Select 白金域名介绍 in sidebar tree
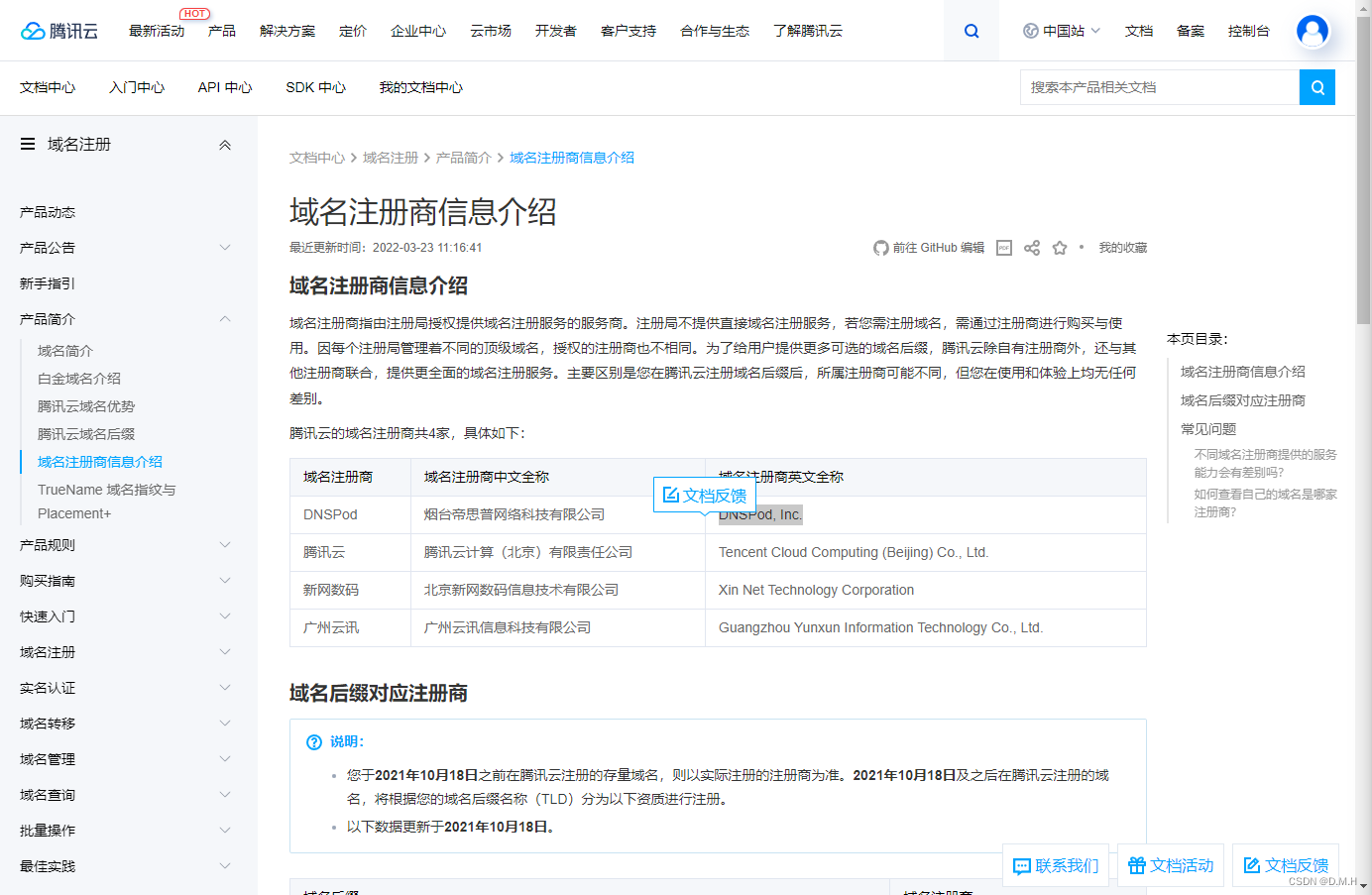This screenshot has height=895, width=1372. pos(79,379)
